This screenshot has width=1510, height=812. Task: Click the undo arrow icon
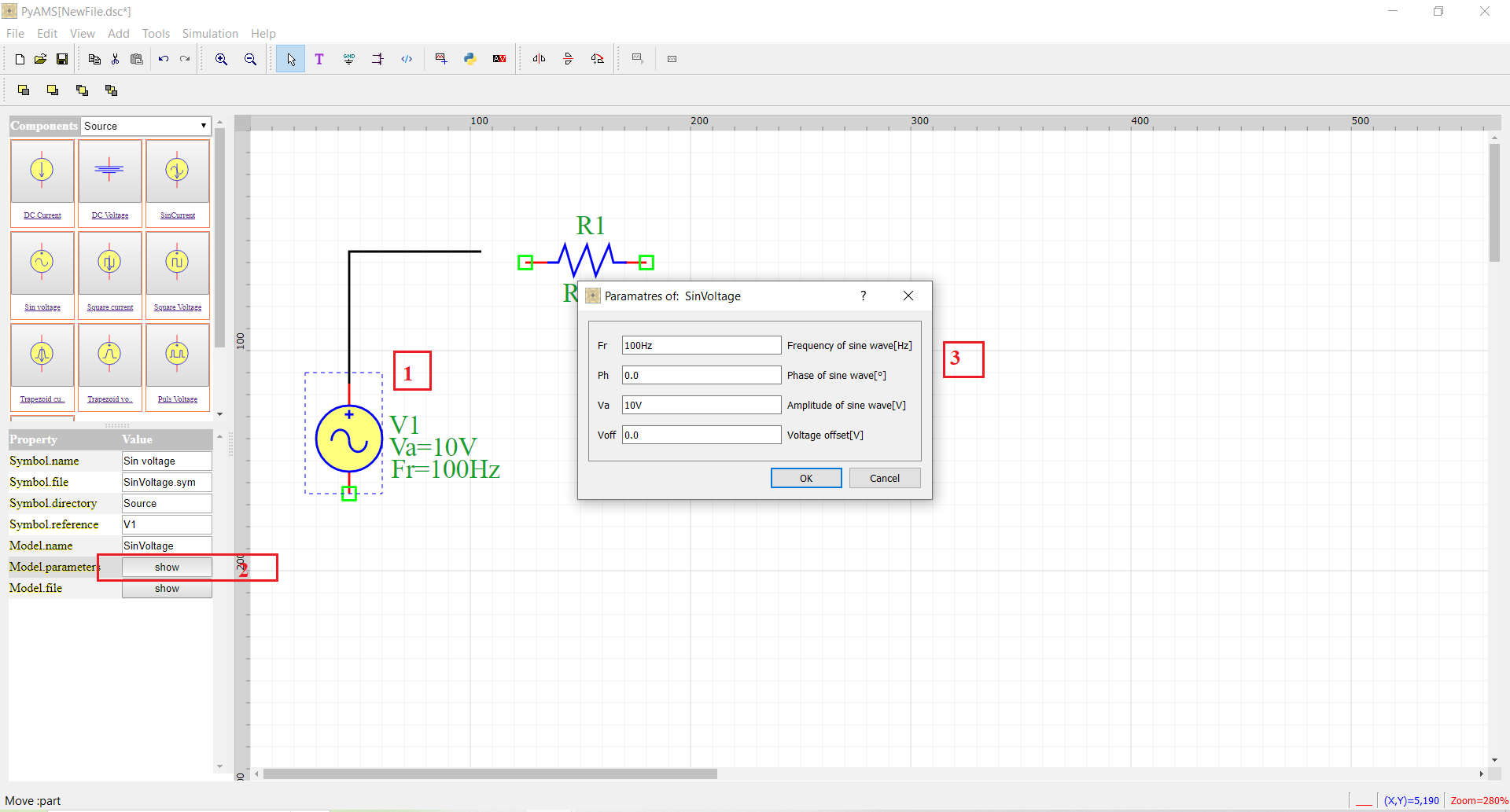click(x=164, y=59)
